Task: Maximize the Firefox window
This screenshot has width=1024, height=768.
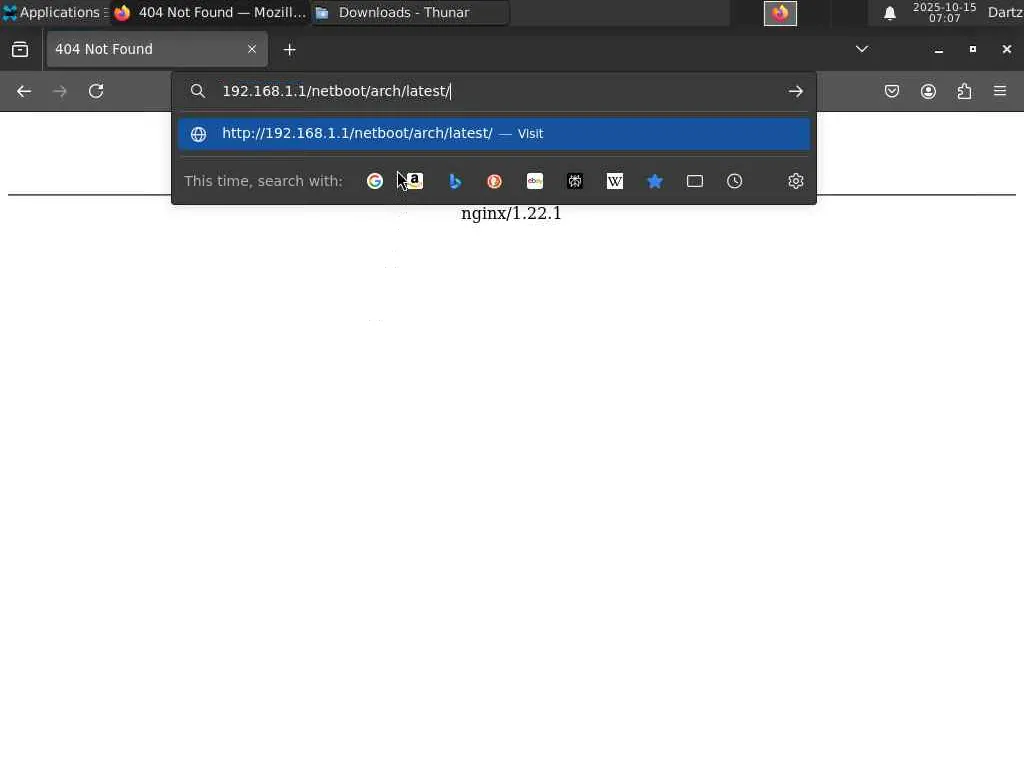Action: click(972, 49)
